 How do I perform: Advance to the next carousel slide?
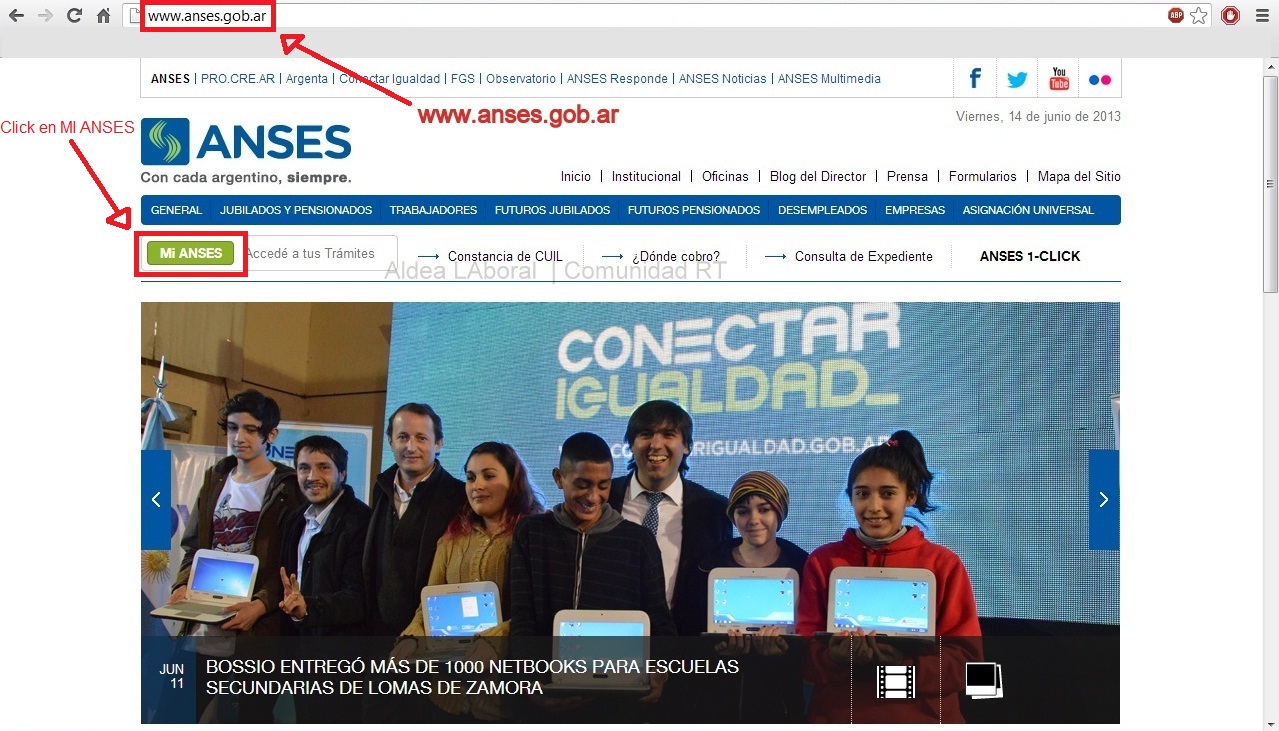(x=1104, y=500)
